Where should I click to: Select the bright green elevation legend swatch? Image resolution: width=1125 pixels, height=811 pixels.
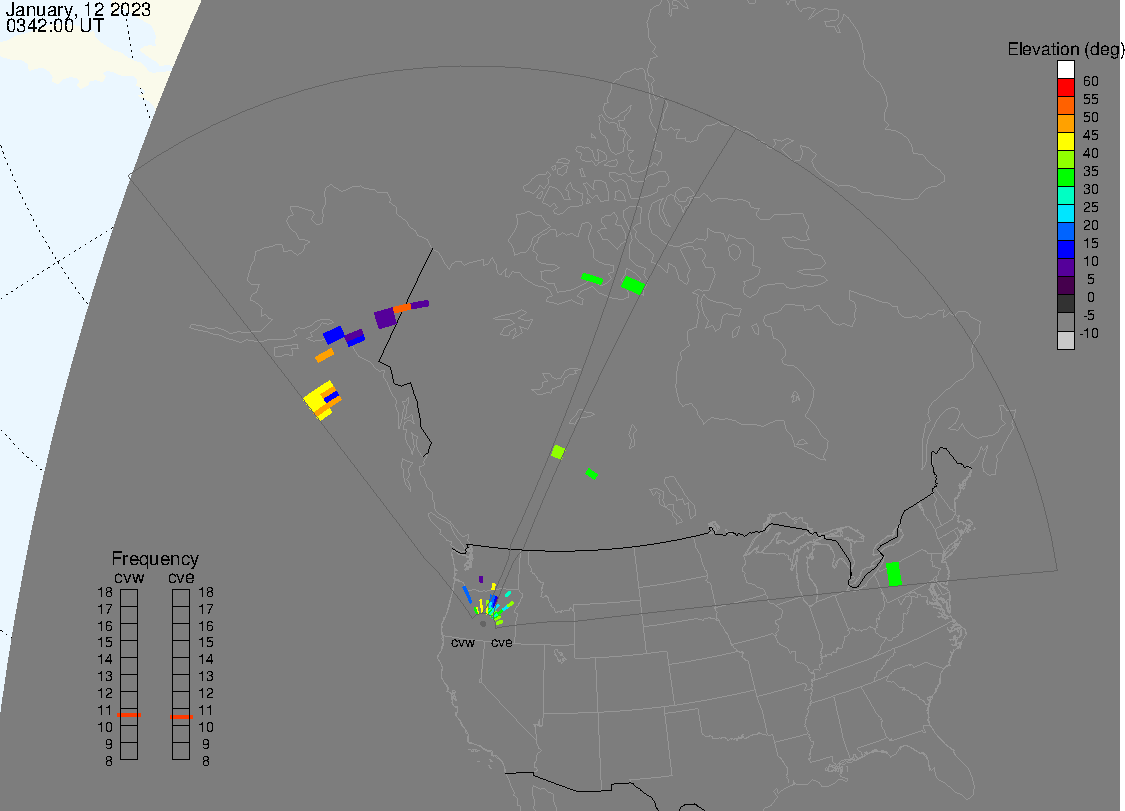(1065, 177)
